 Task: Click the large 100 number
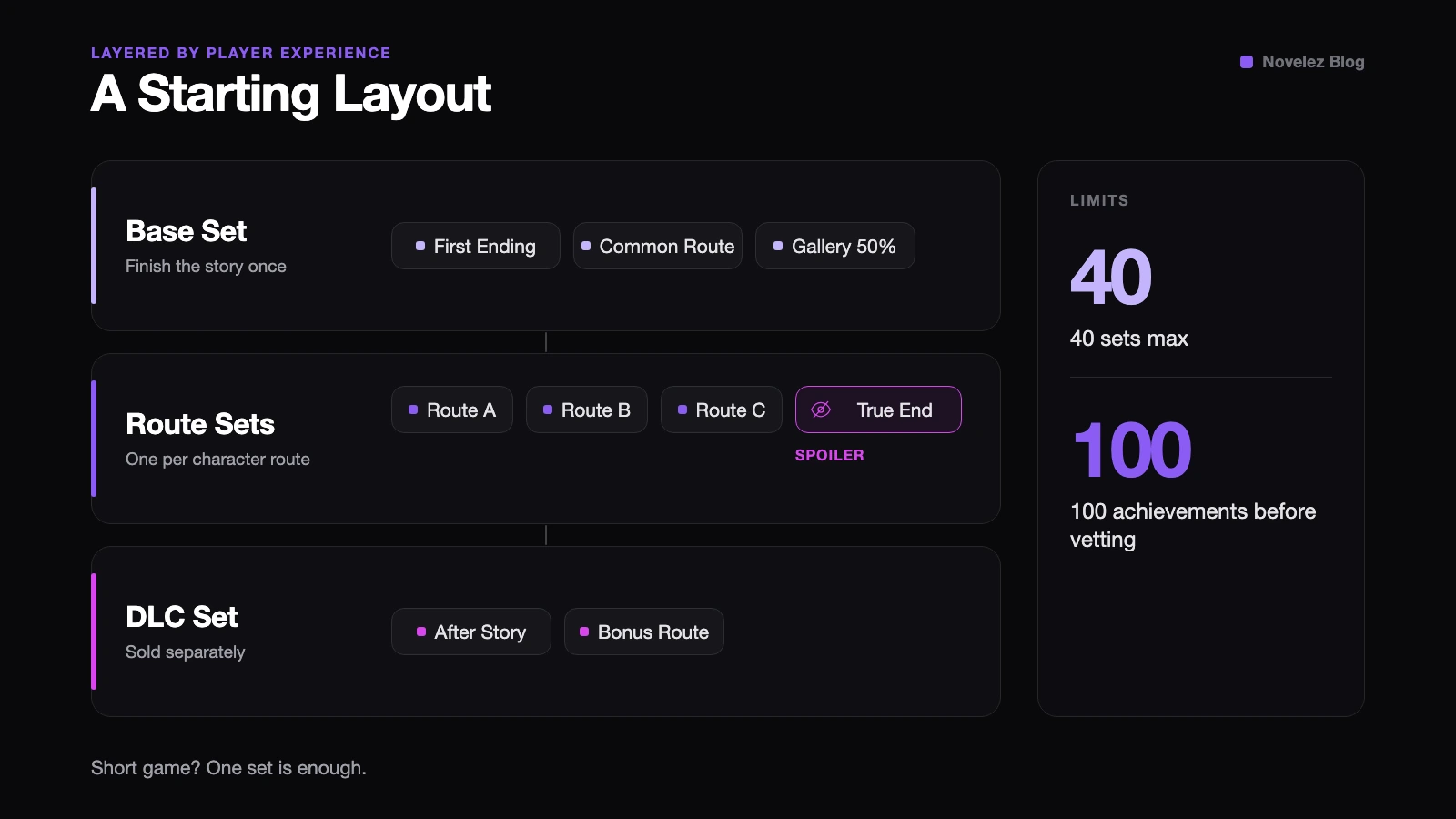pyautogui.click(x=1132, y=450)
